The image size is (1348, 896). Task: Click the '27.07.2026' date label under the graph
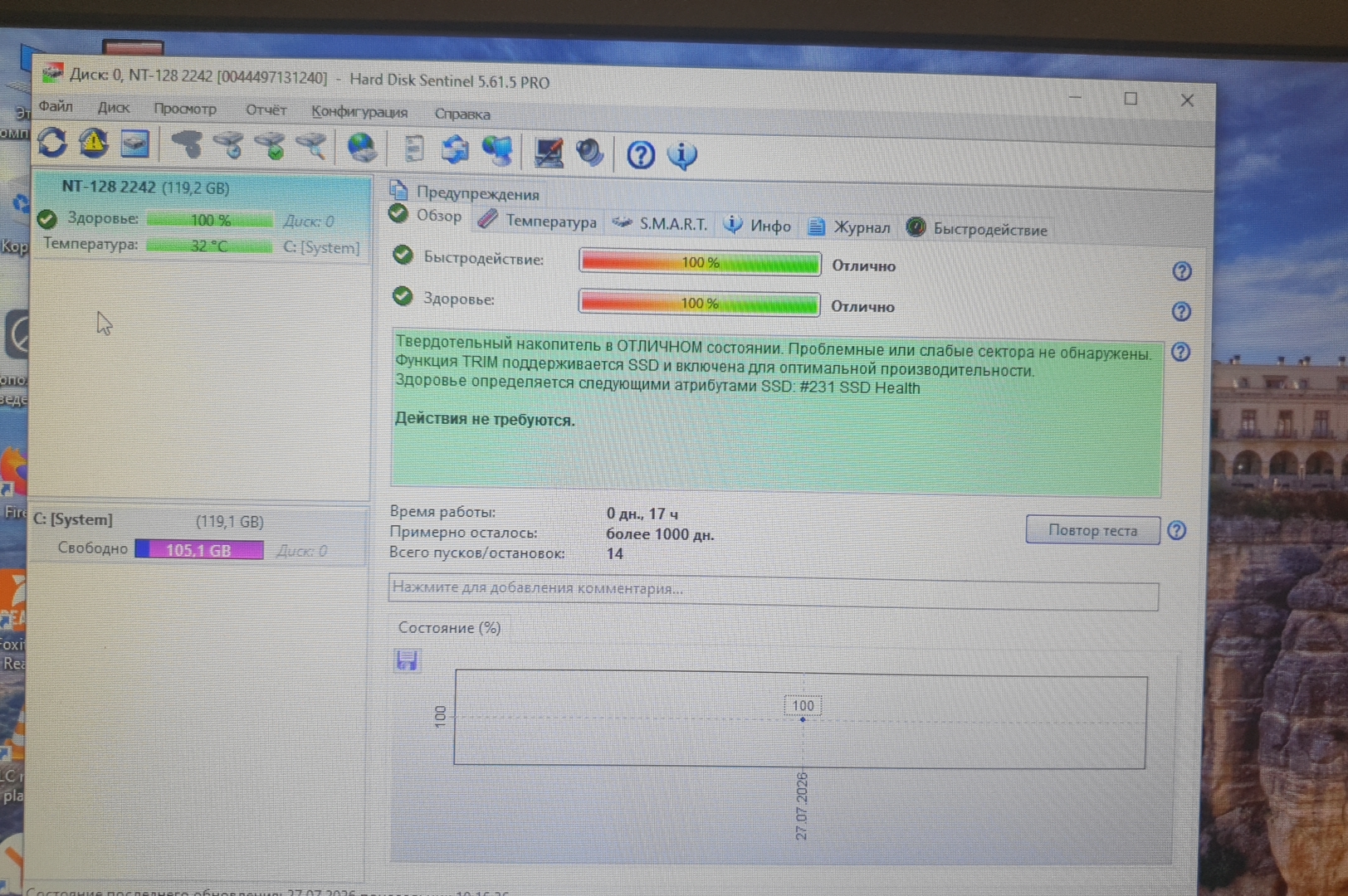click(x=802, y=806)
